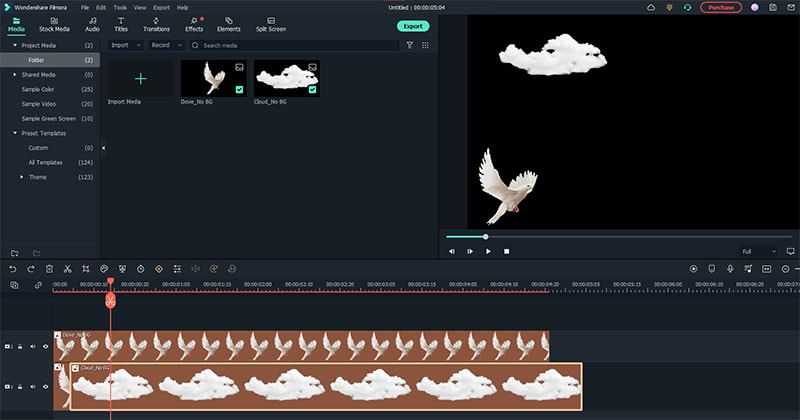Screen dimensions: 800x420
Task: Click the Purchase button
Action: click(721, 8)
